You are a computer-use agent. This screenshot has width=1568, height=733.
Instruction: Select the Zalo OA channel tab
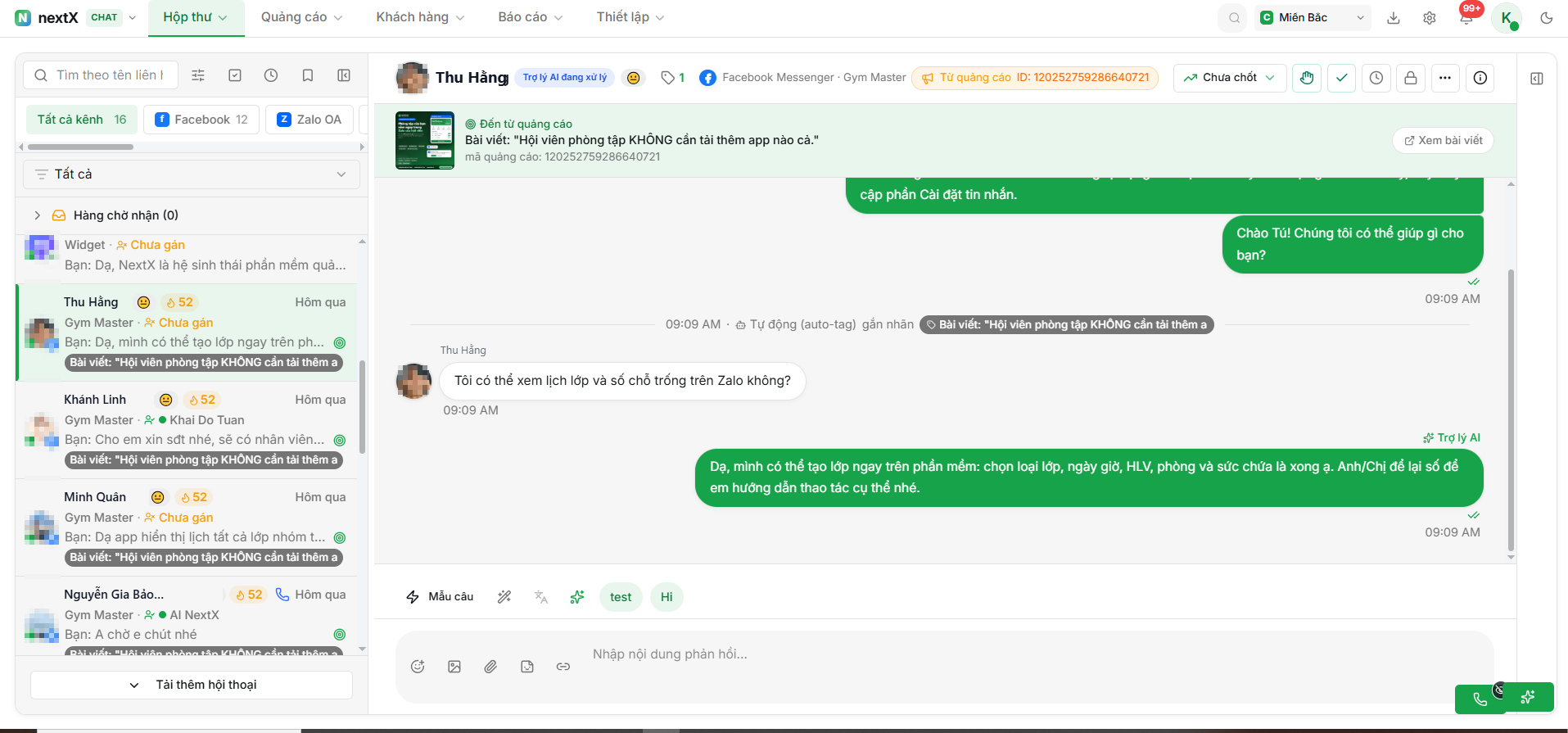310,120
